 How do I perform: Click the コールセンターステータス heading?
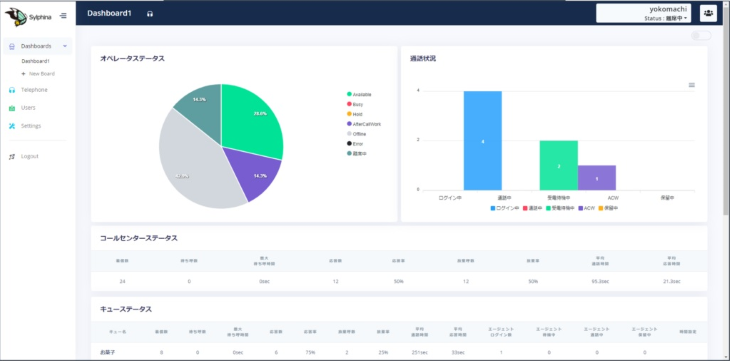click(x=139, y=238)
